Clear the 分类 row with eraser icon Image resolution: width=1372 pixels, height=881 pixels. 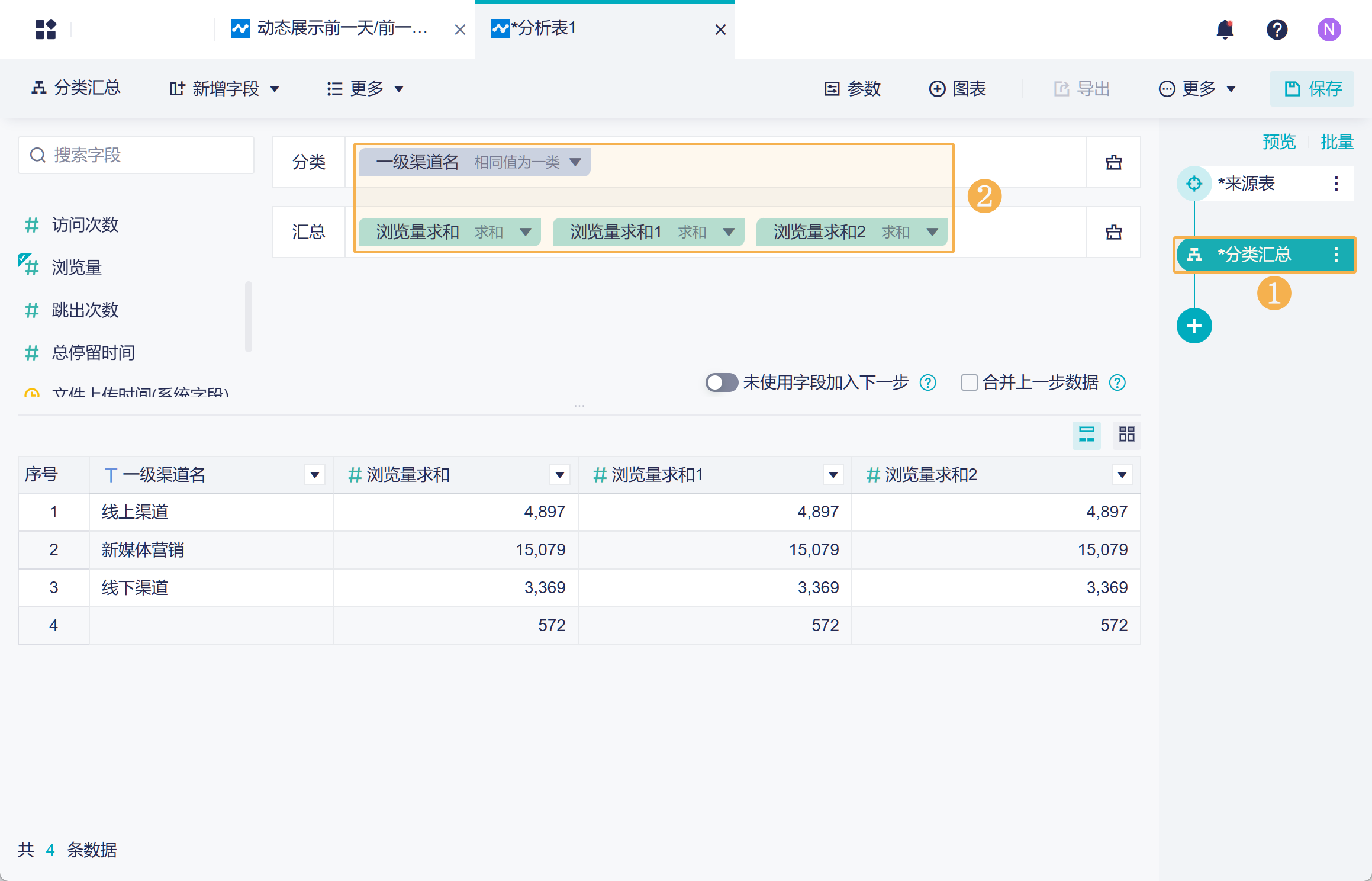click(x=1113, y=162)
